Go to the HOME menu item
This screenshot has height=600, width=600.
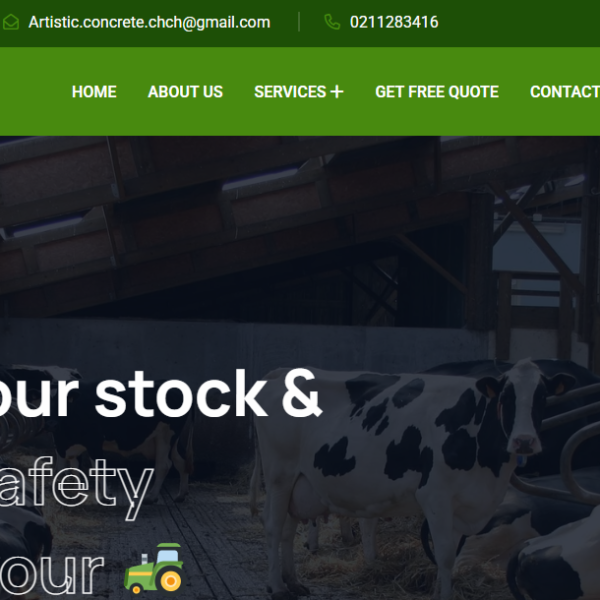coord(94,92)
